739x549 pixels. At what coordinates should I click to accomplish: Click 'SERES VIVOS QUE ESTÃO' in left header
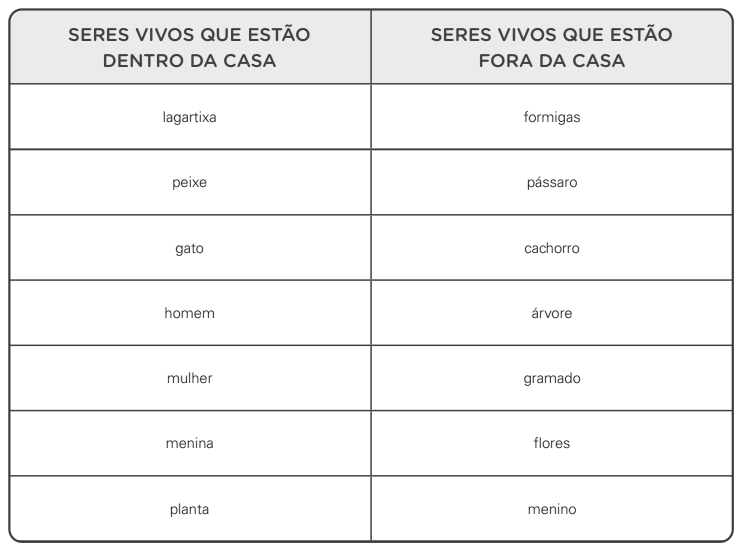coord(189,35)
